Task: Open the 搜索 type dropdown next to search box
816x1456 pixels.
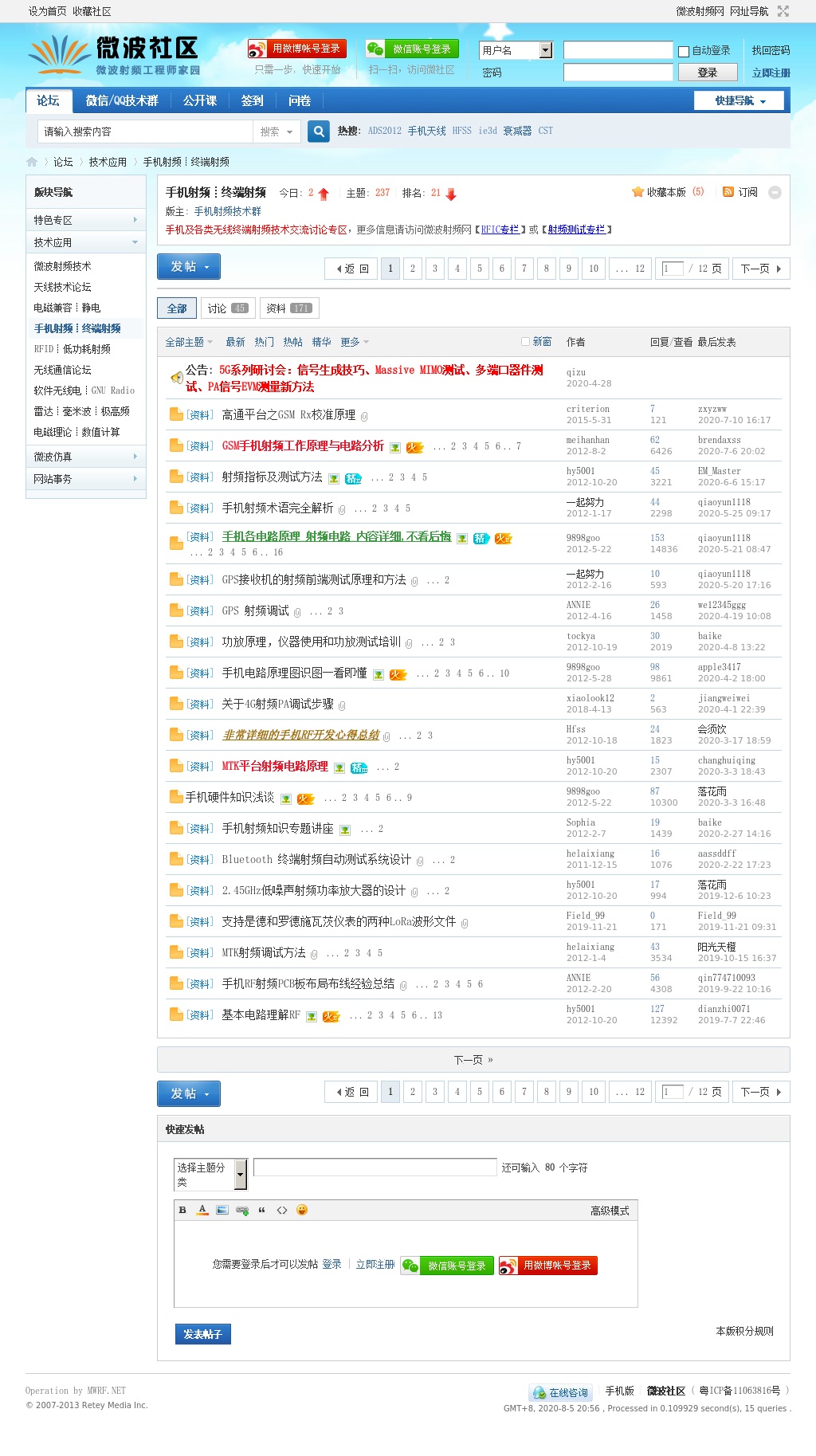Action: [x=277, y=131]
